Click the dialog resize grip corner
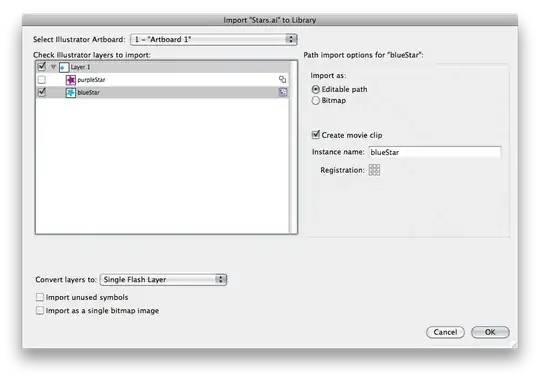Image resolution: width=540 pixels, height=379 pixels. pos(514,344)
